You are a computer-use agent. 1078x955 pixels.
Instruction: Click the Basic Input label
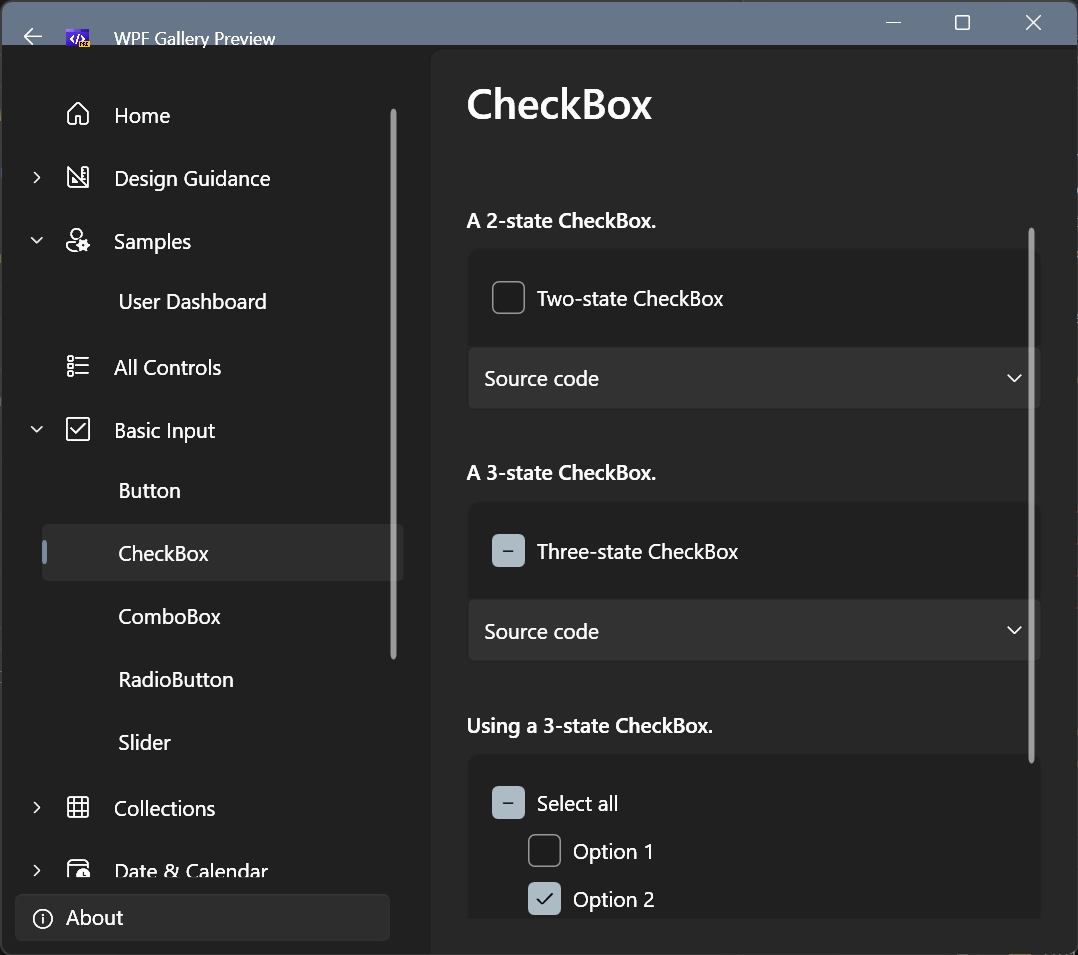[164, 431]
